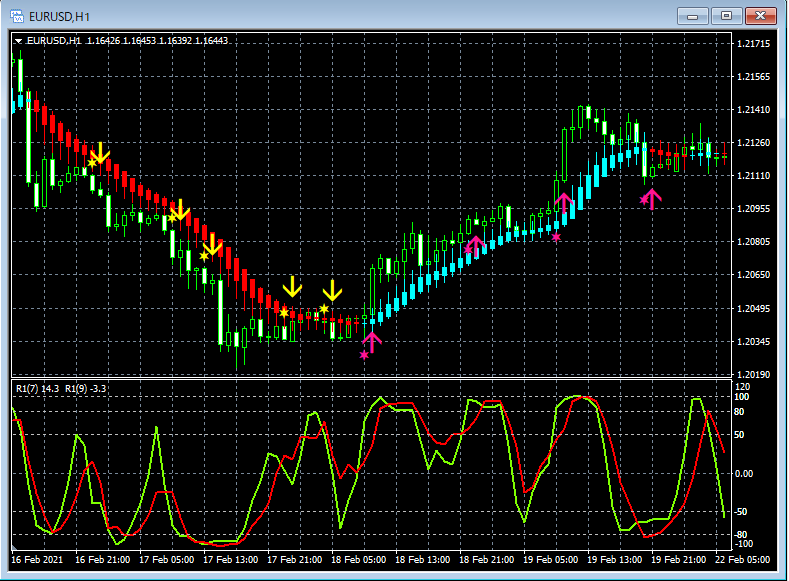Click indicator level 120 on oscillator scale
The image size is (789, 581).
point(742,387)
